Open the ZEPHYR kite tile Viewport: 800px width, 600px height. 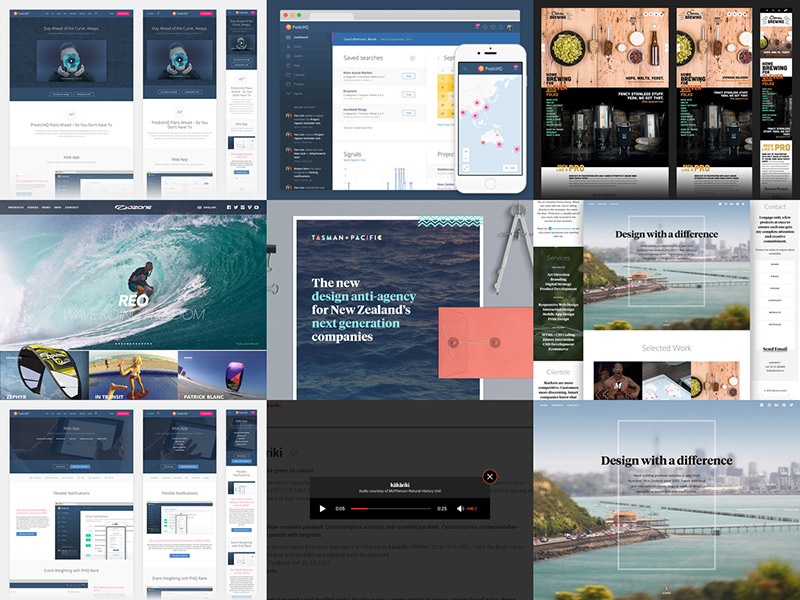point(44,375)
